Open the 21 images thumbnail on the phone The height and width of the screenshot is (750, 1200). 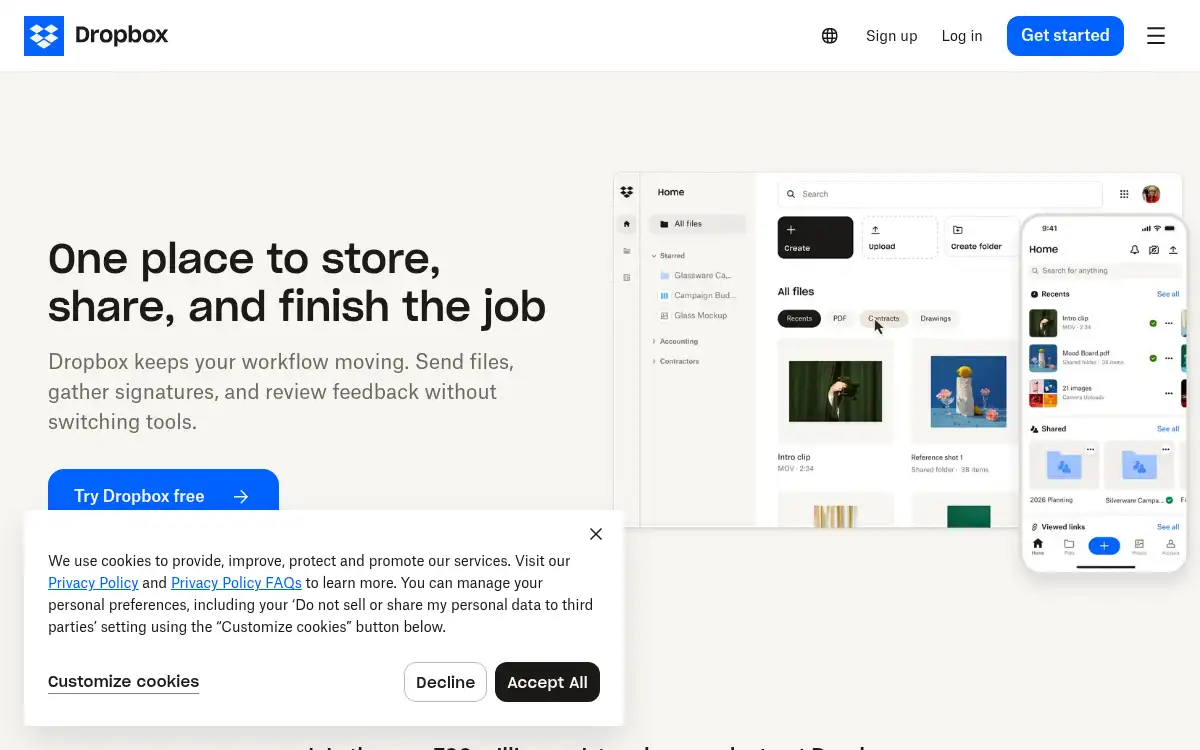(x=1043, y=393)
